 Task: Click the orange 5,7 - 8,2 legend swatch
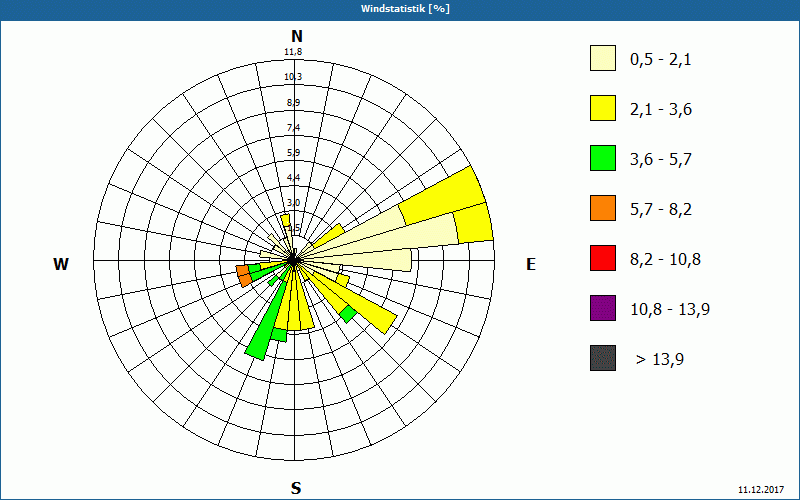coord(603,208)
